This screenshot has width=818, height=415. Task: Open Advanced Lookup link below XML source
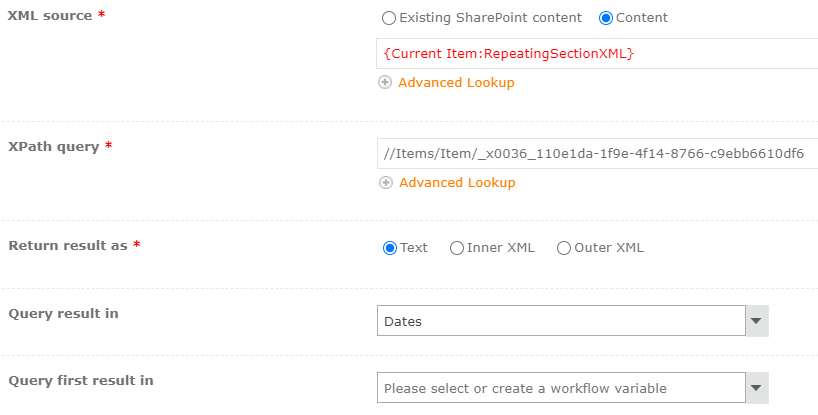[456, 83]
